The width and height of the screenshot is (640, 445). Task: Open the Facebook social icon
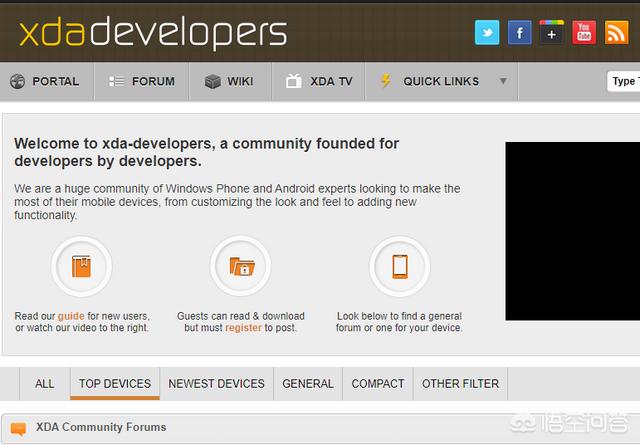point(520,32)
